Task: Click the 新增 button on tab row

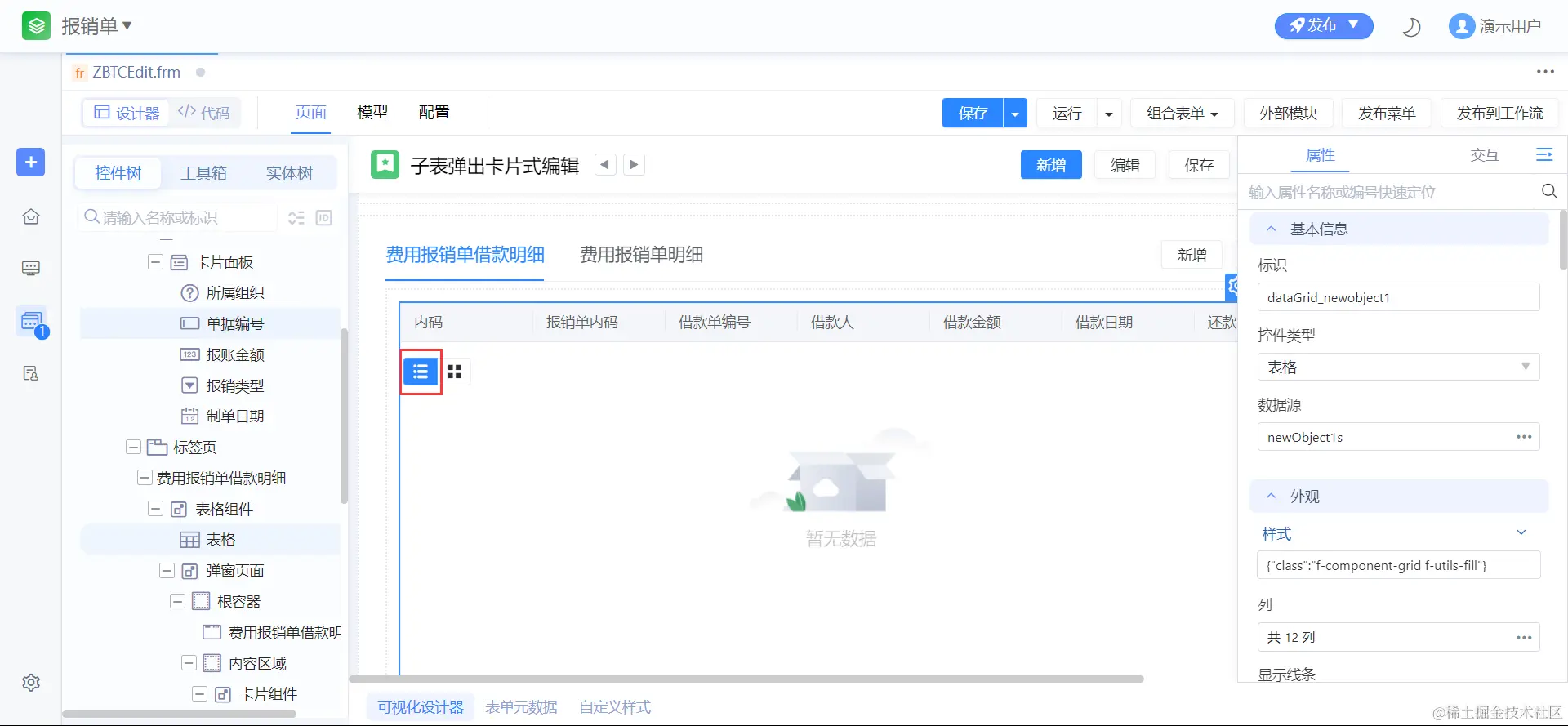Action: pos(1192,255)
